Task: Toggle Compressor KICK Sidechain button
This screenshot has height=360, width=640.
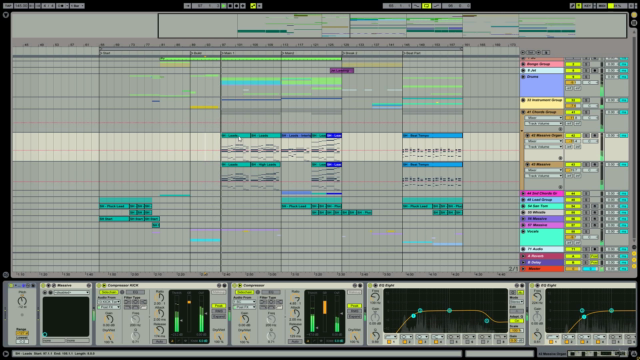Action: (109, 292)
